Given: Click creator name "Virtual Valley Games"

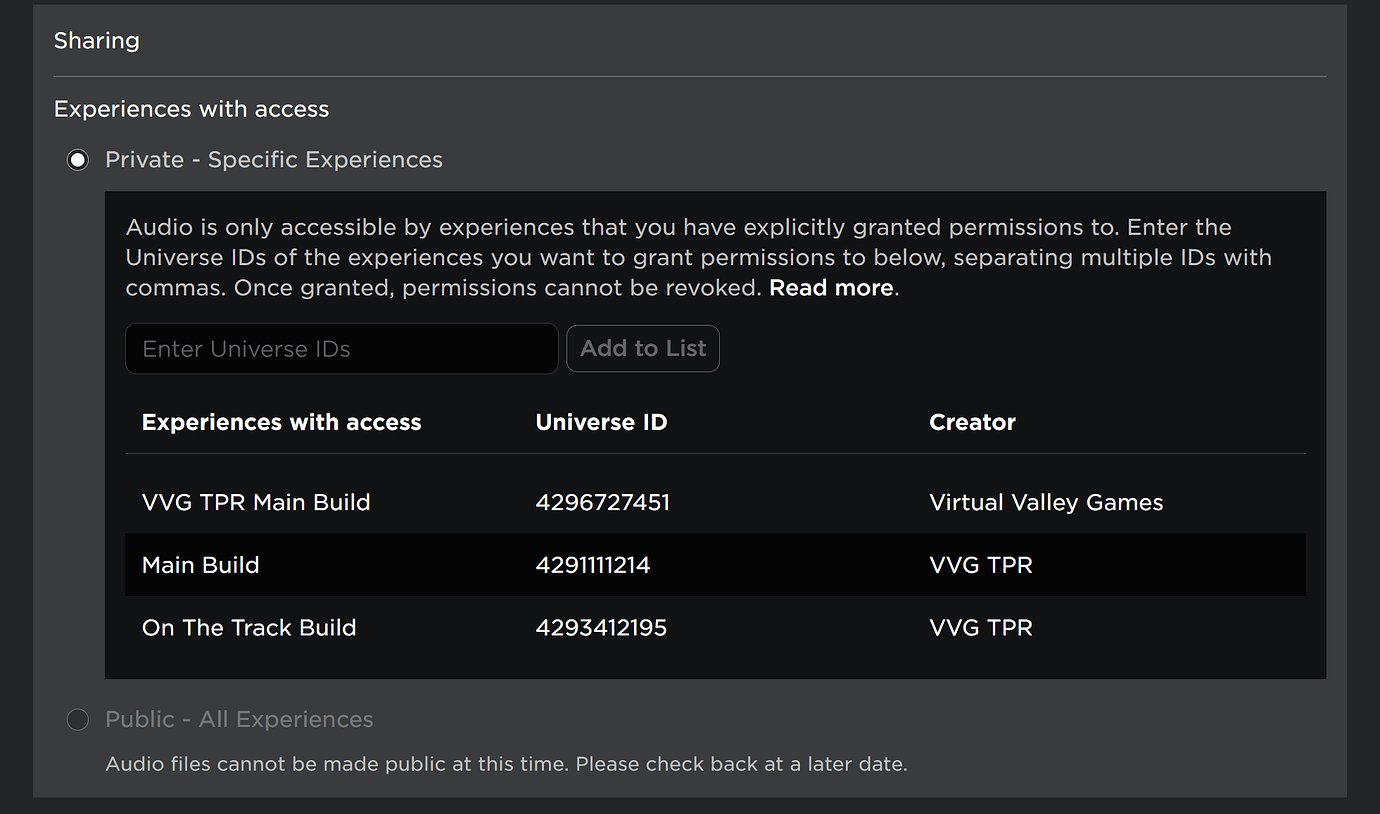Looking at the screenshot, I should [x=1046, y=502].
